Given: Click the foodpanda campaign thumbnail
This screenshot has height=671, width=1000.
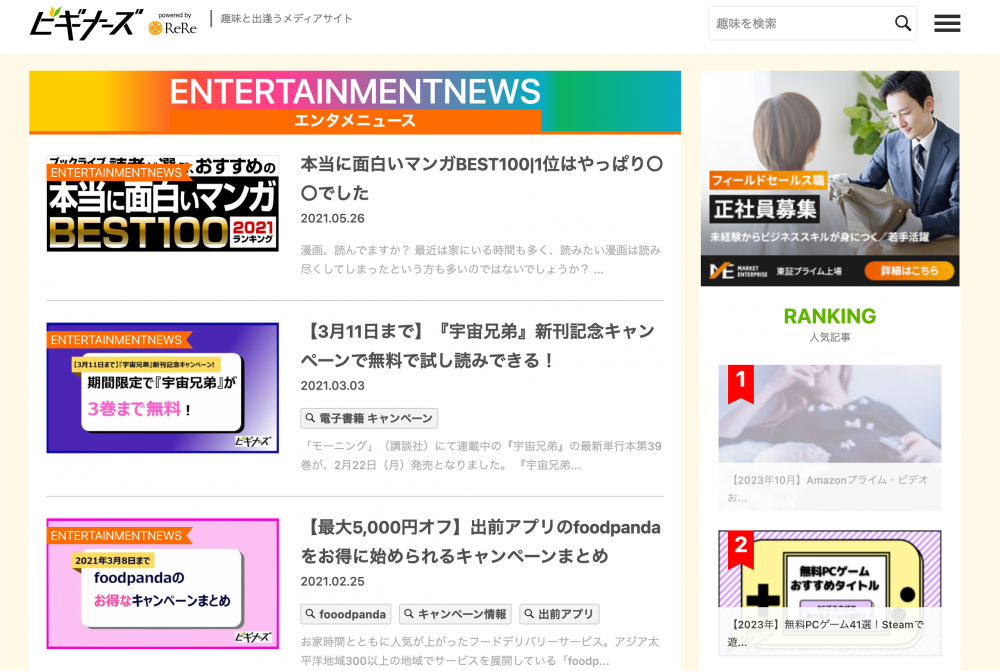Looking at the screenshot, I should coord(162,583).
